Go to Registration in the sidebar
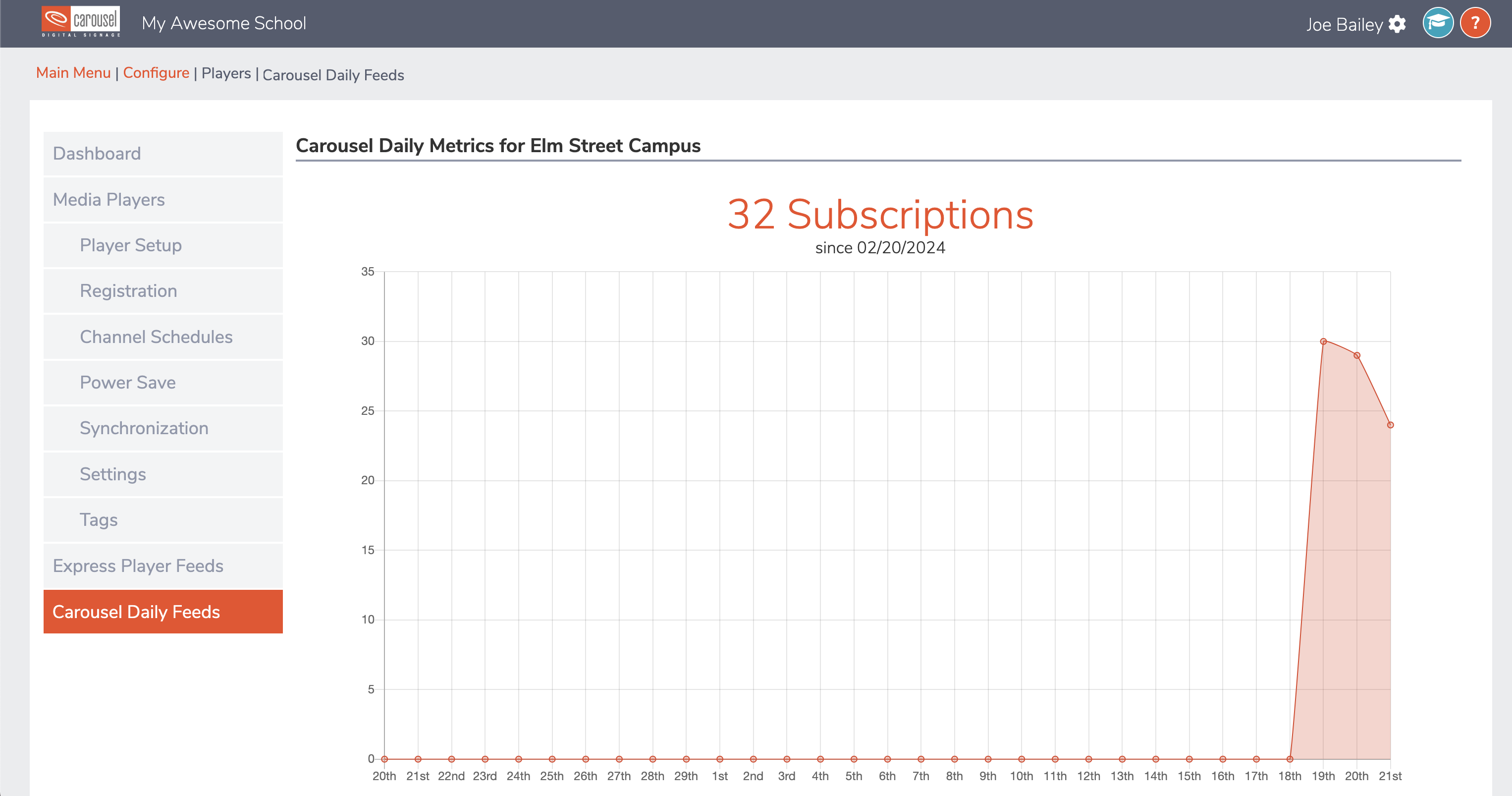The image size is (1512, 796). coord(163,291)
